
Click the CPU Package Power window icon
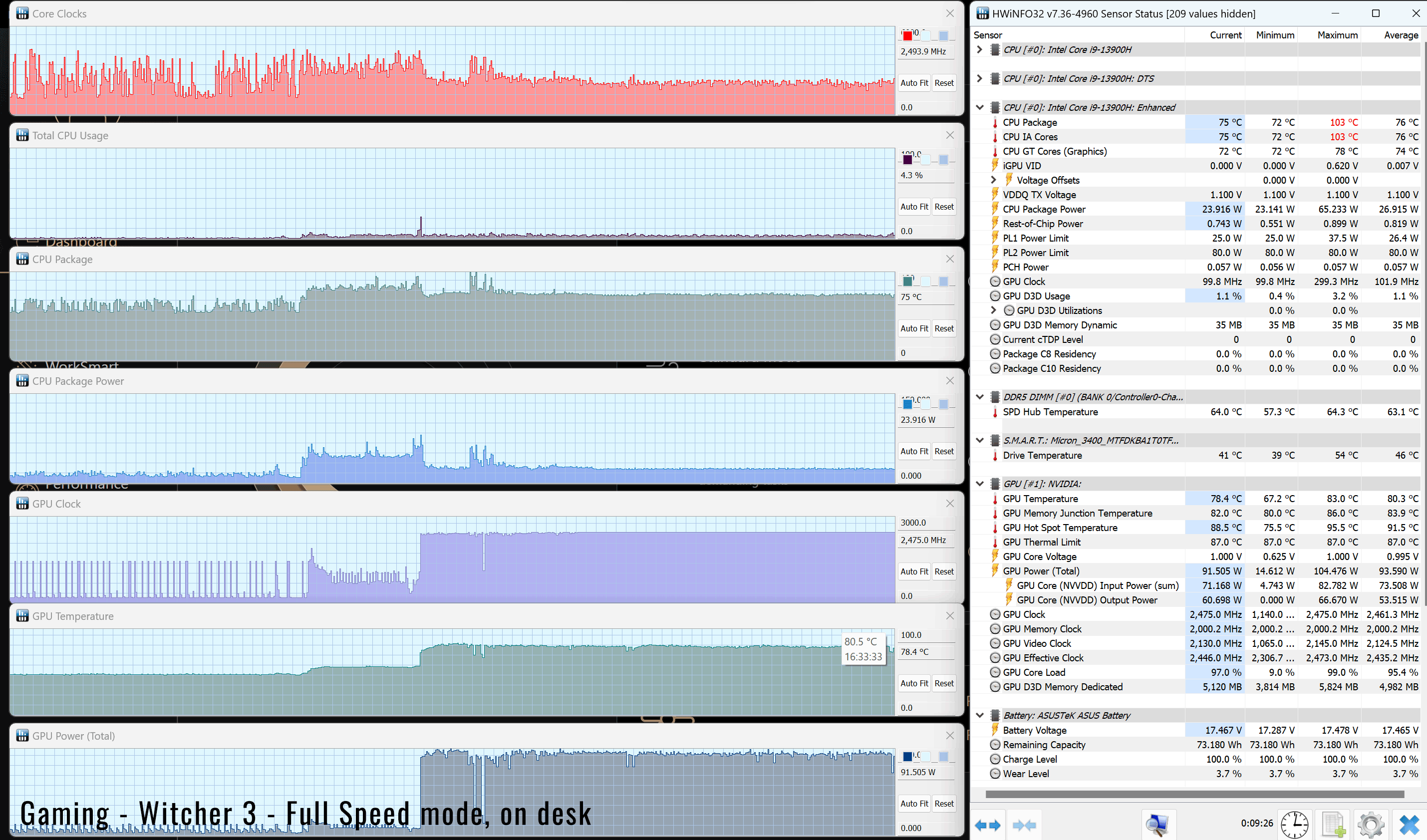click(22, 381)
